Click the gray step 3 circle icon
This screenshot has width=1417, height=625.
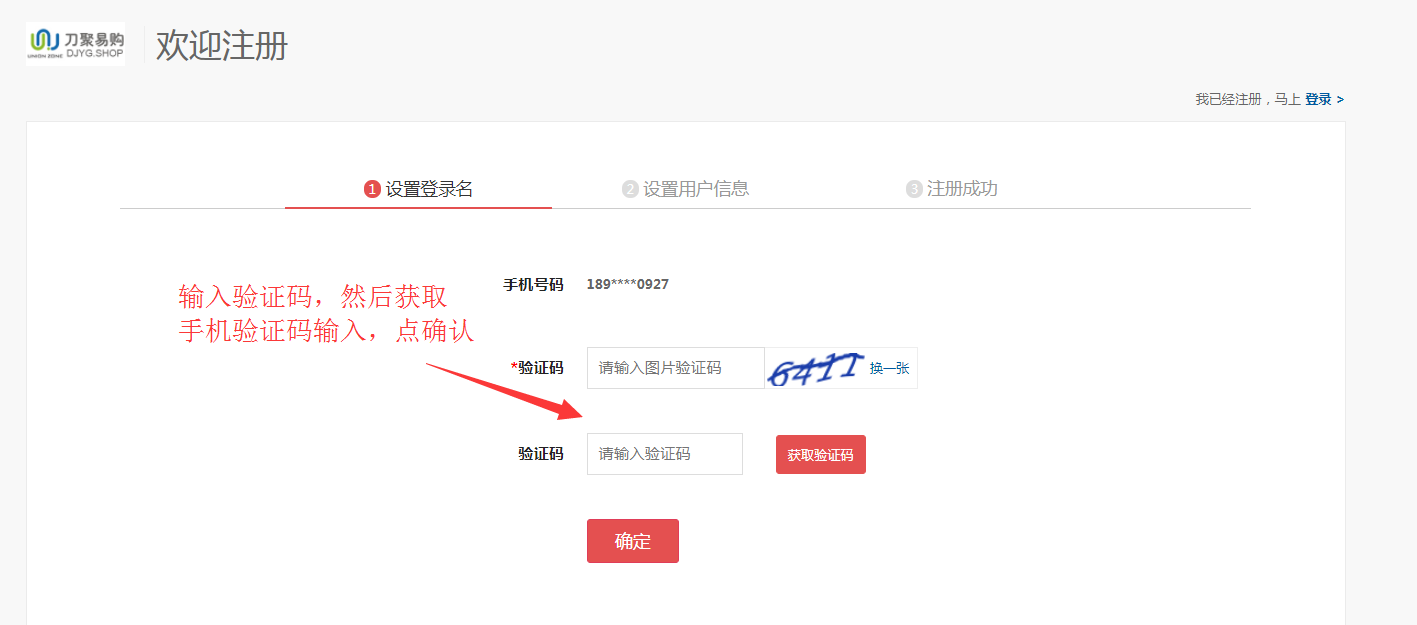tap(914, 189)
